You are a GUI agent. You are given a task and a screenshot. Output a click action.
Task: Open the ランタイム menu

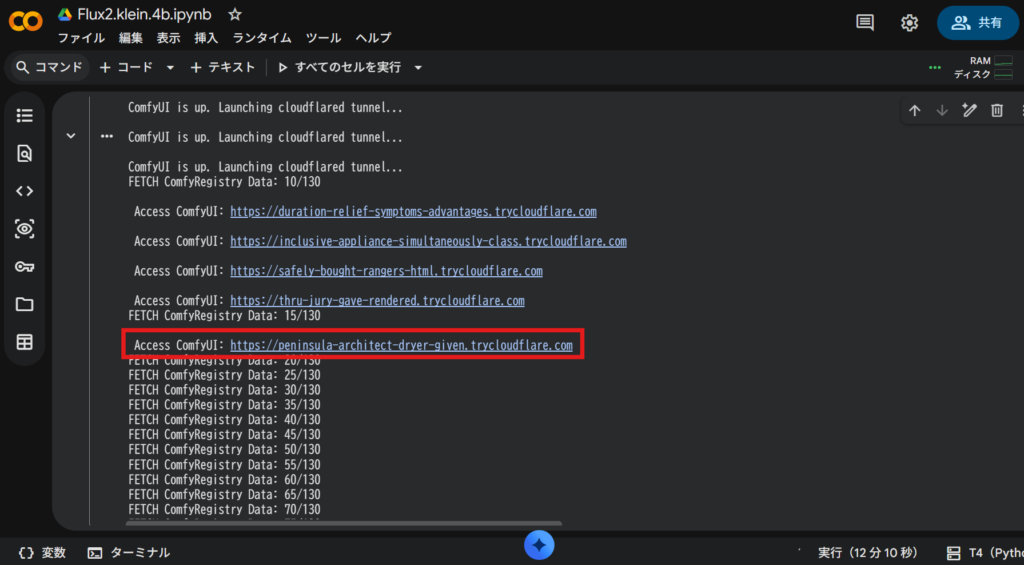(x=262, y=38)
